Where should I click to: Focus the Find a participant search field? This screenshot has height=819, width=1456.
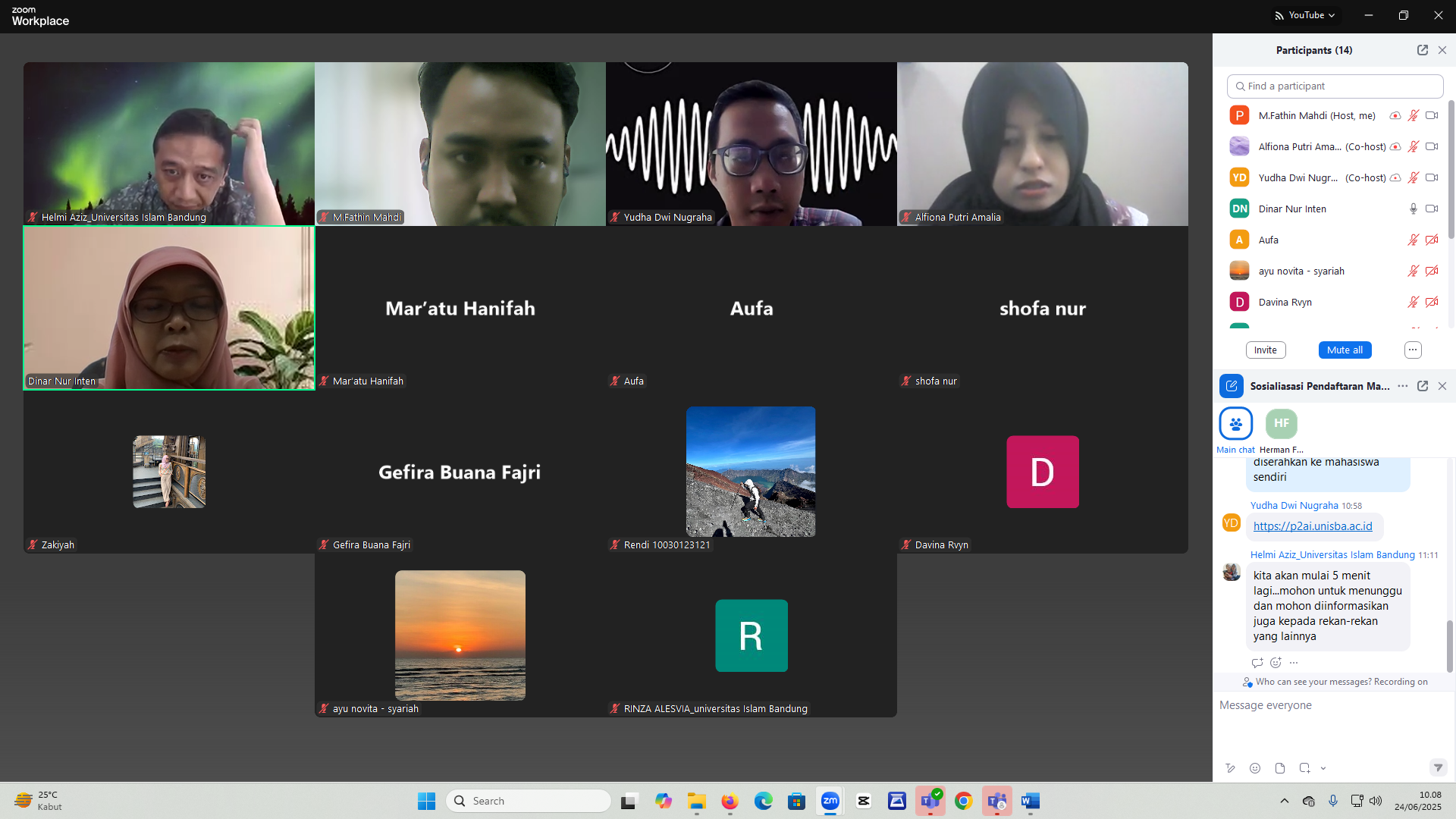point(1335,86)
